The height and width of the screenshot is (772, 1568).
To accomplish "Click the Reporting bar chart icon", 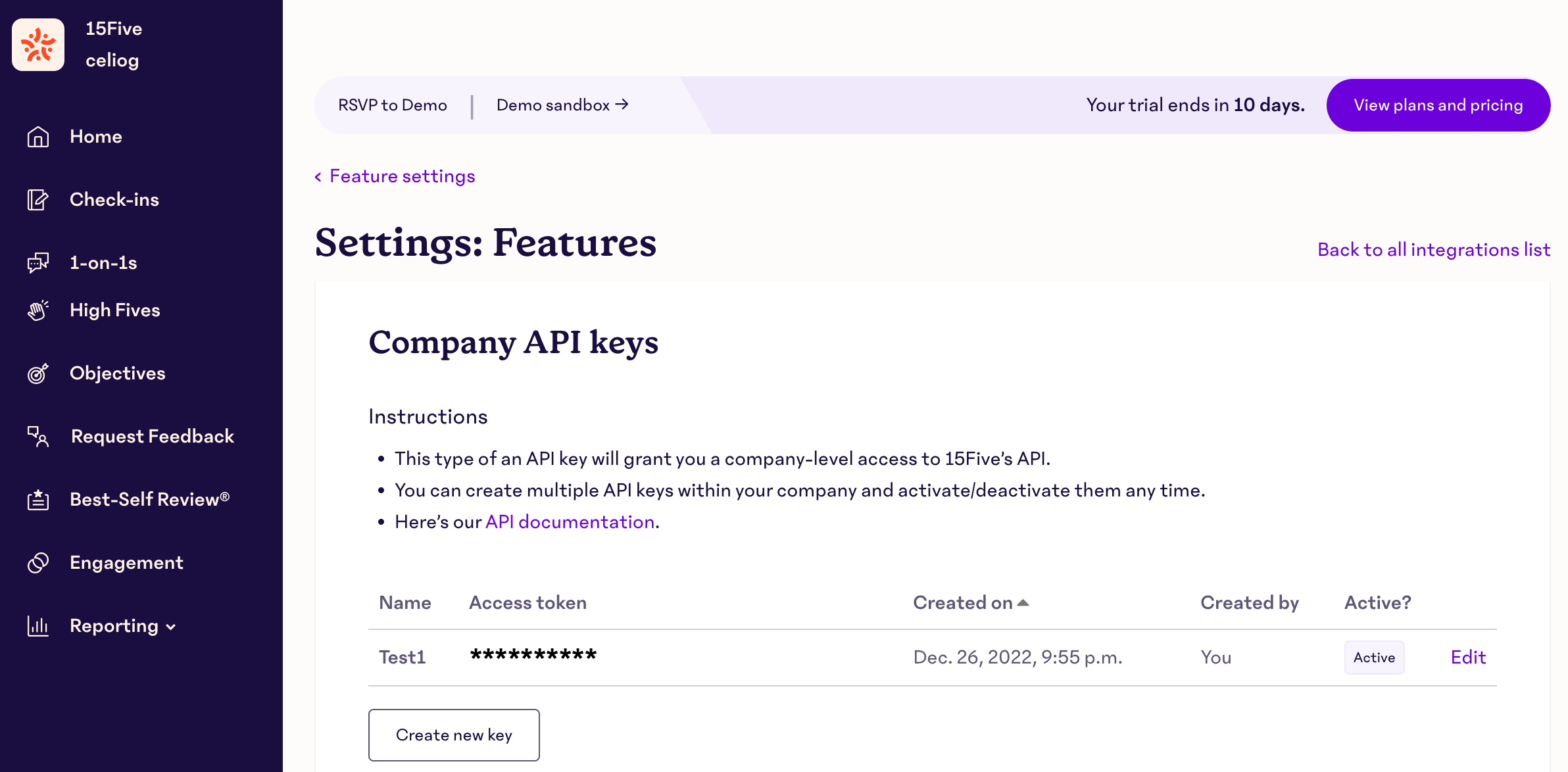I will (x=38, y=626).
